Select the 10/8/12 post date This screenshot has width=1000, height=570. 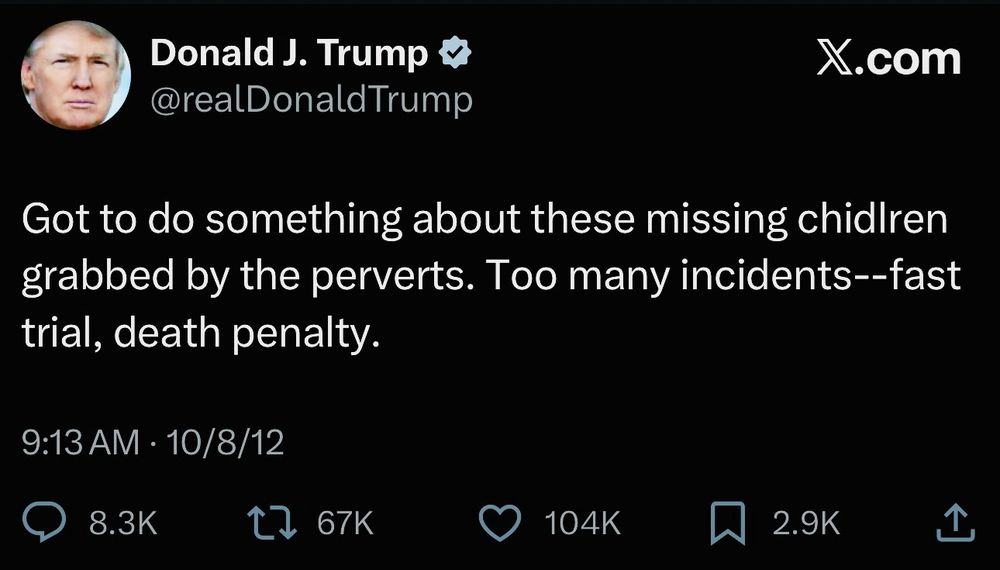[224, 442]
